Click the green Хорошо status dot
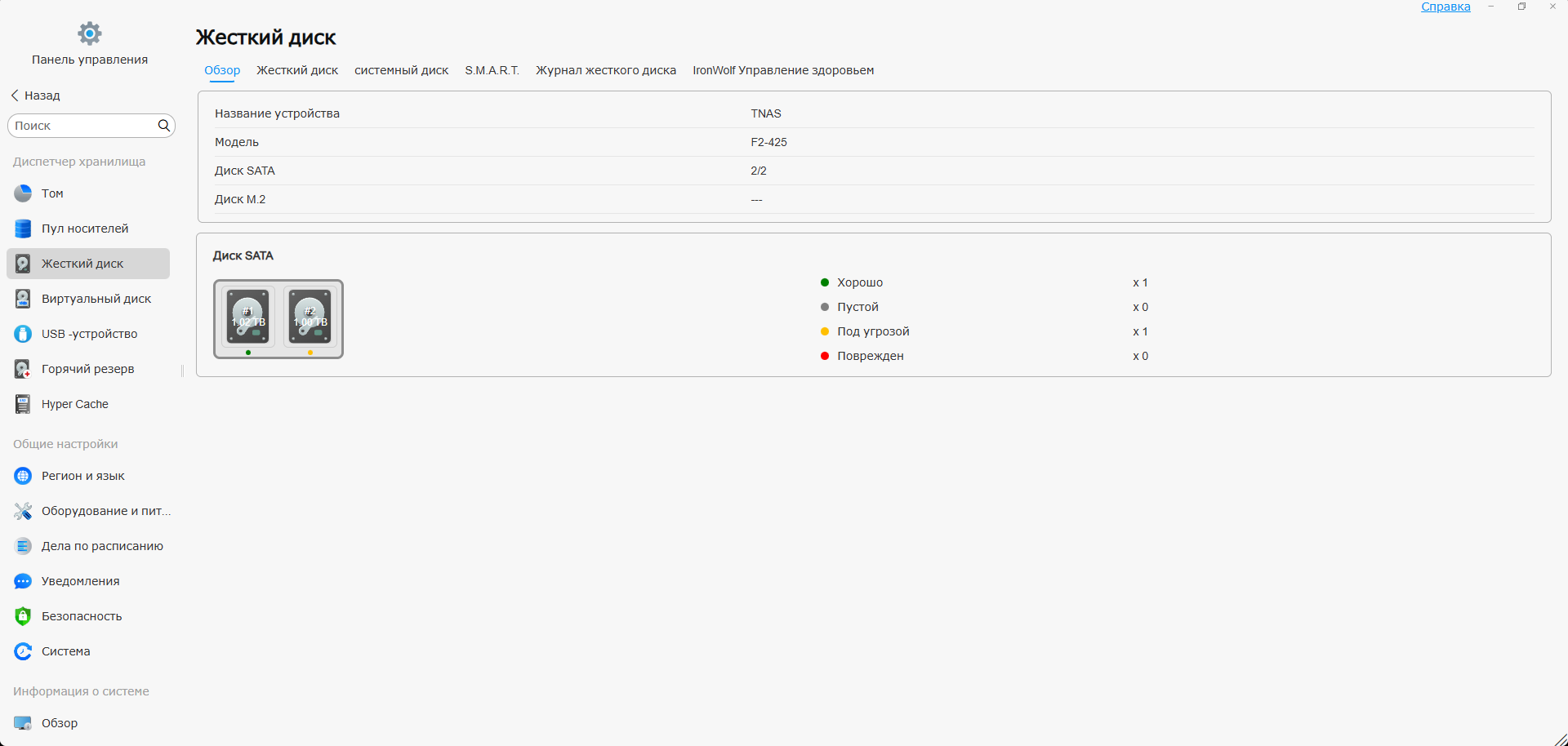Image resolution: width=1568 pixels, height=746 pixels. coord(825,282)
